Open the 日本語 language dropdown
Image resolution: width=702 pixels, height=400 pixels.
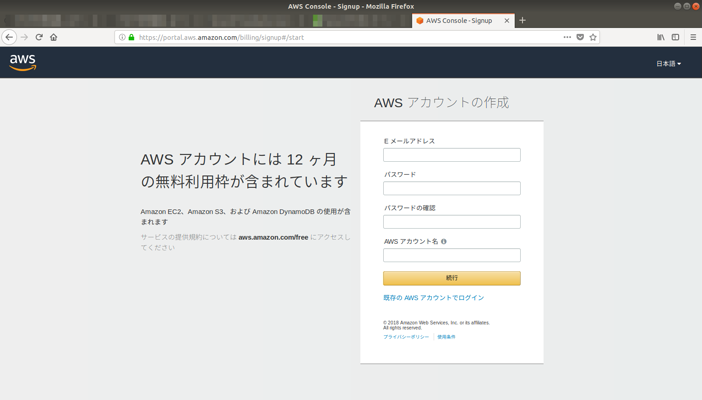pyautogui.click(x=668, y=64)
